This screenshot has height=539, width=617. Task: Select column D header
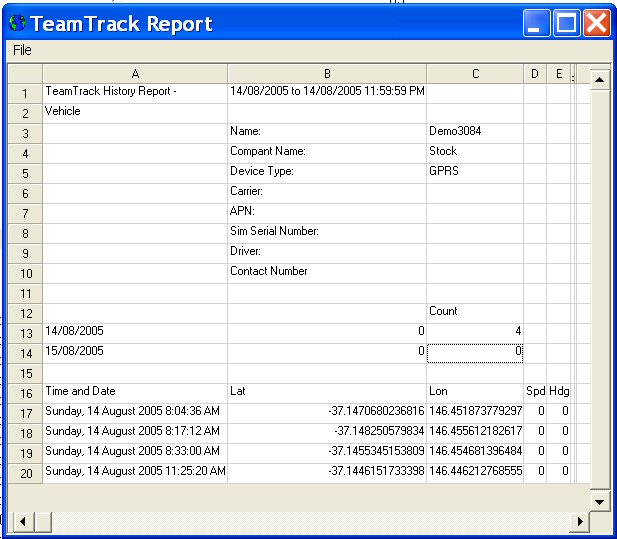coord(535,74)
